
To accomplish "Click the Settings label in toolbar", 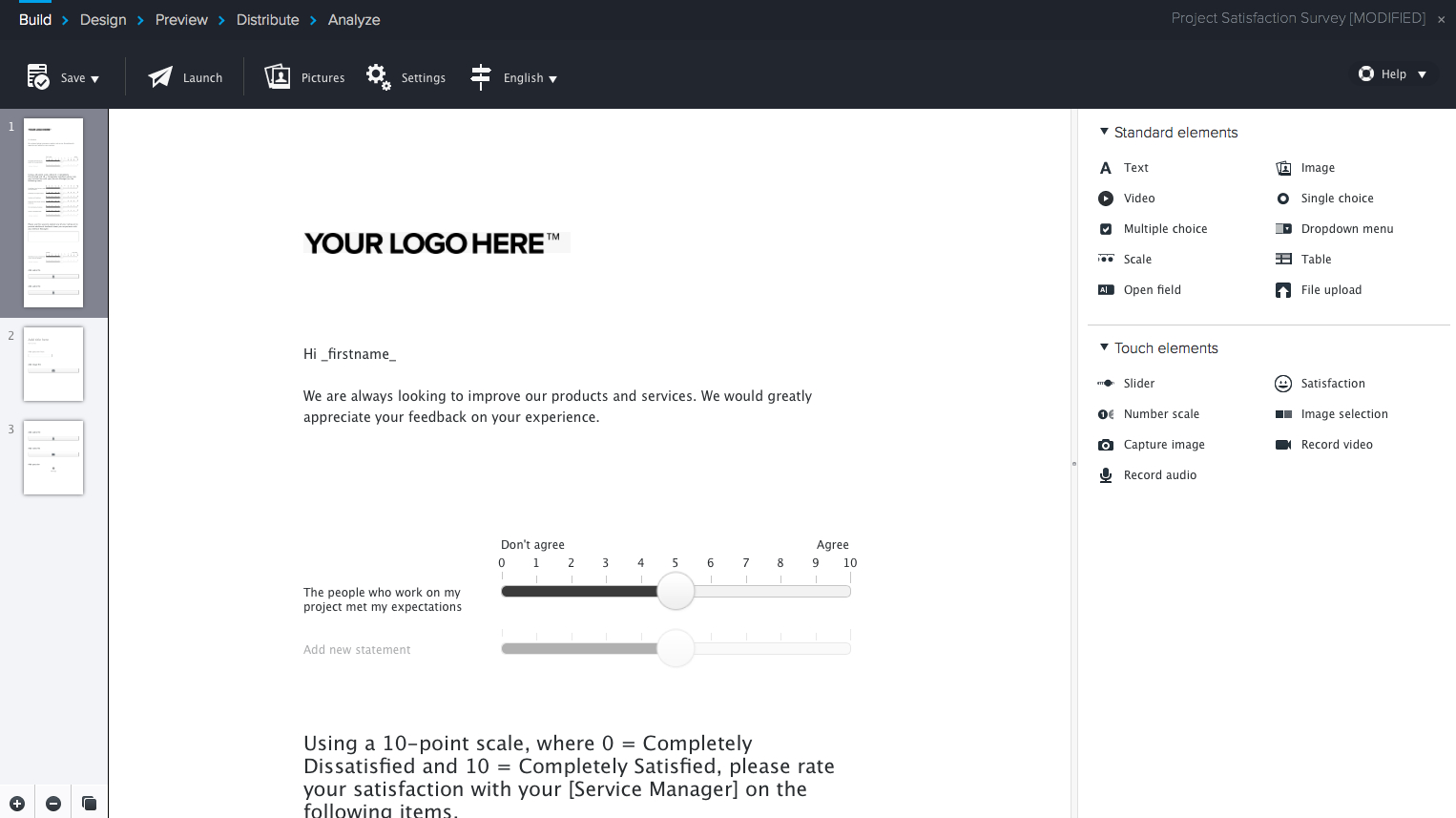I will click(424, 78).
